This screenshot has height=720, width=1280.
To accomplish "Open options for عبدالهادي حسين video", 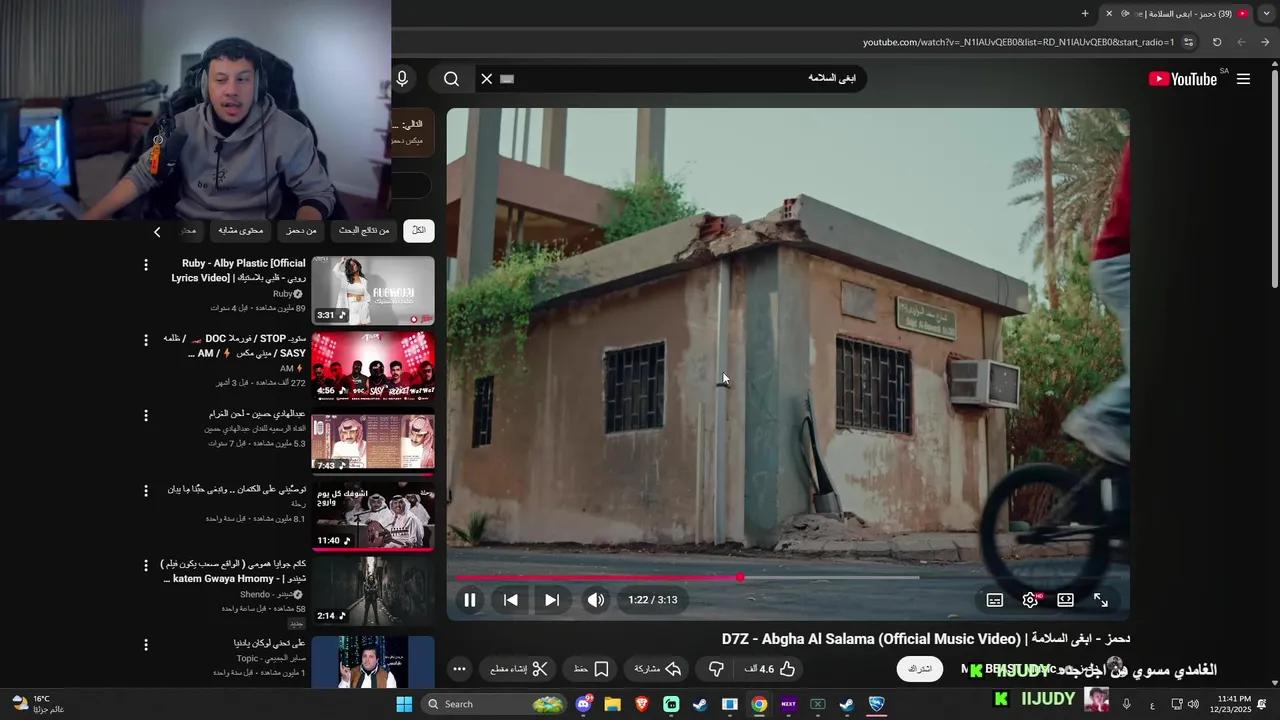I will pos(146,415).
